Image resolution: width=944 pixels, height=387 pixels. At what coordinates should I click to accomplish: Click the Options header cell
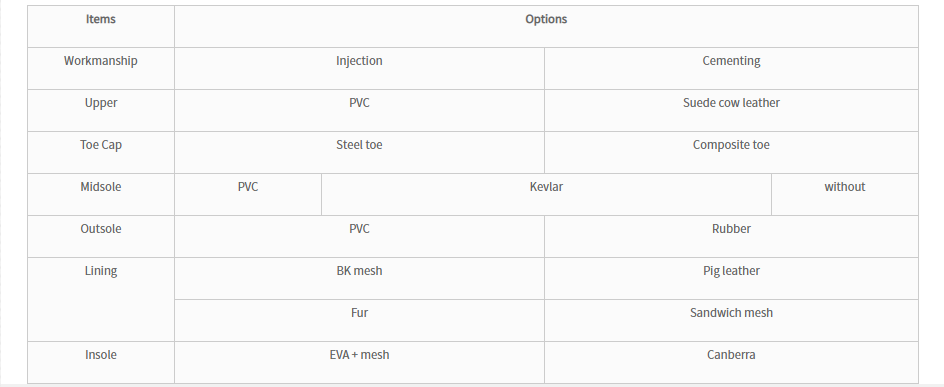click(x=546, y=26)
